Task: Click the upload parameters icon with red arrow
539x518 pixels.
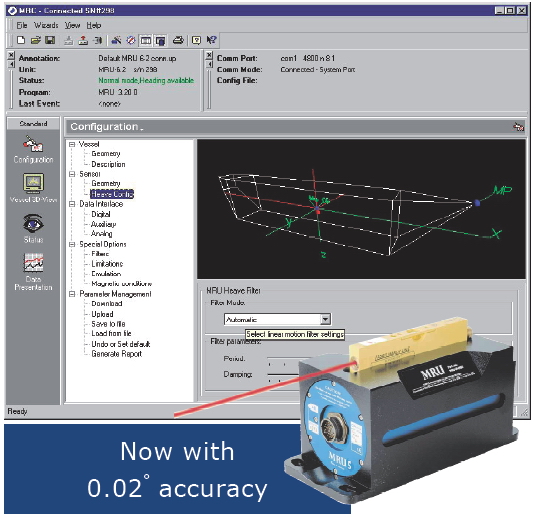Action: click(83, 41)
